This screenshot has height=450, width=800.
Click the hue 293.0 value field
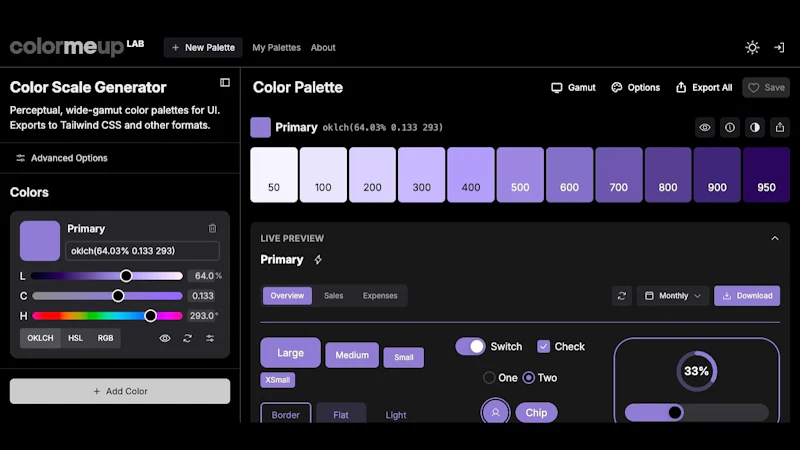[x=203, y=316]
